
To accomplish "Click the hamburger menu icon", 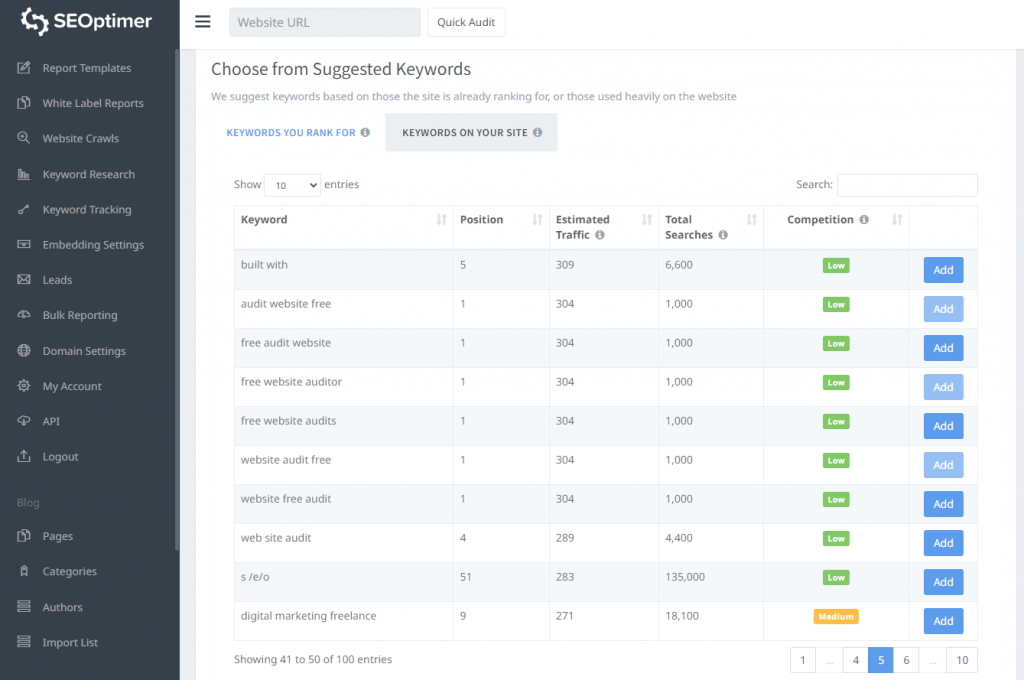I will point(203,22).
